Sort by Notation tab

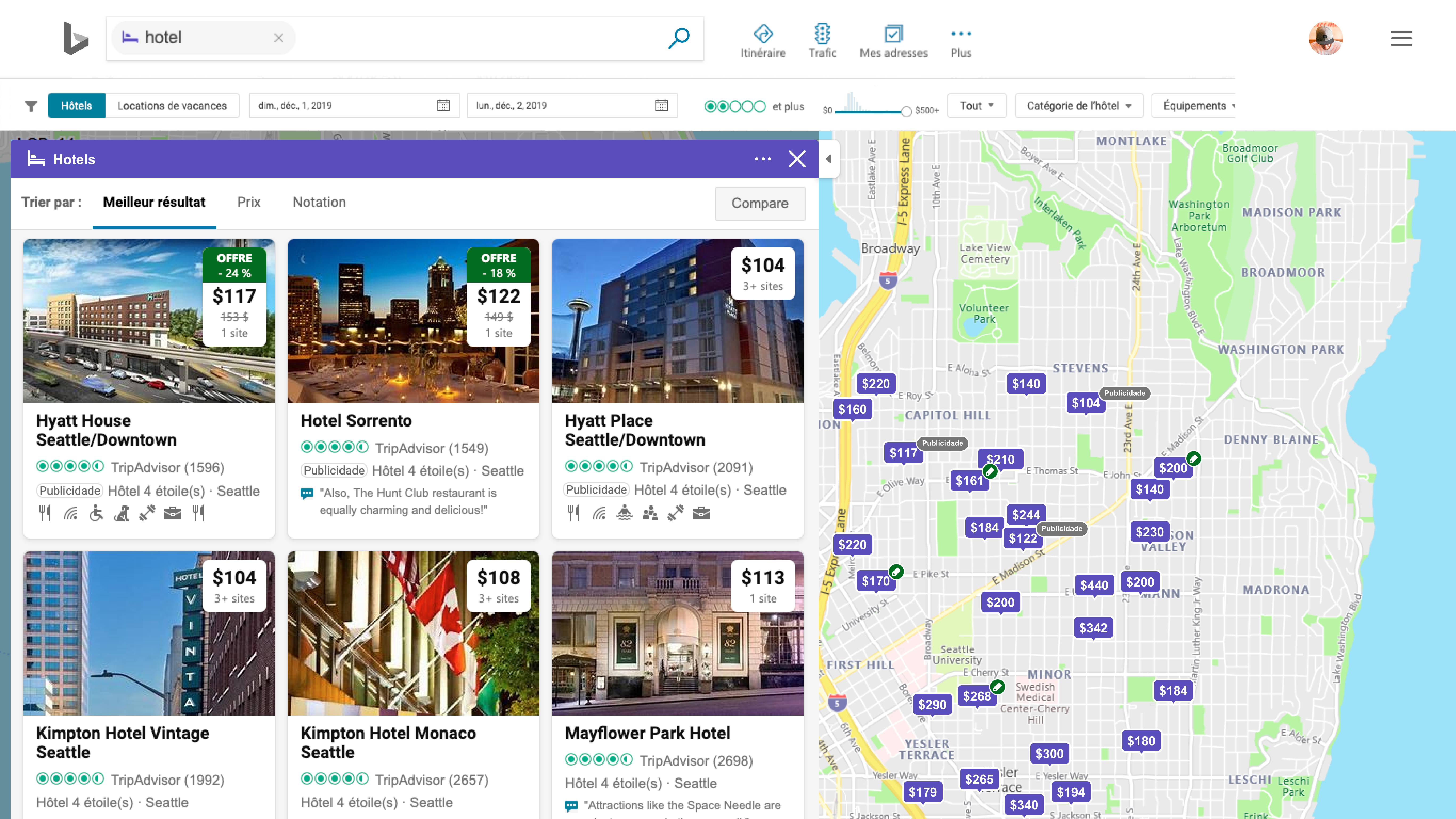(319, 203)
